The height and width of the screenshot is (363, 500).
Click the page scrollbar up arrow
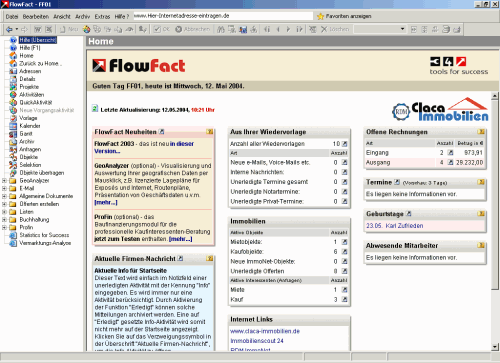(x=495, y=96)
